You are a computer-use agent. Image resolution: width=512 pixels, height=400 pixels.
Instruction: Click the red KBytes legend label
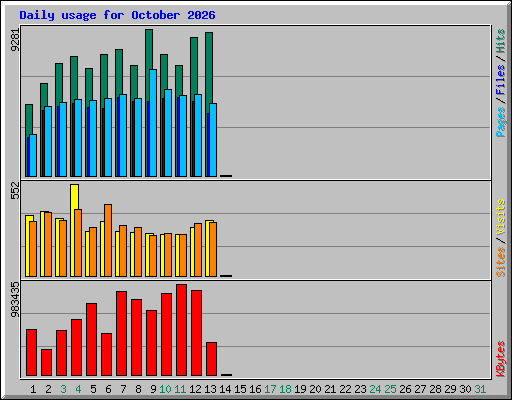pyautogui.click(x=500, y=359)
